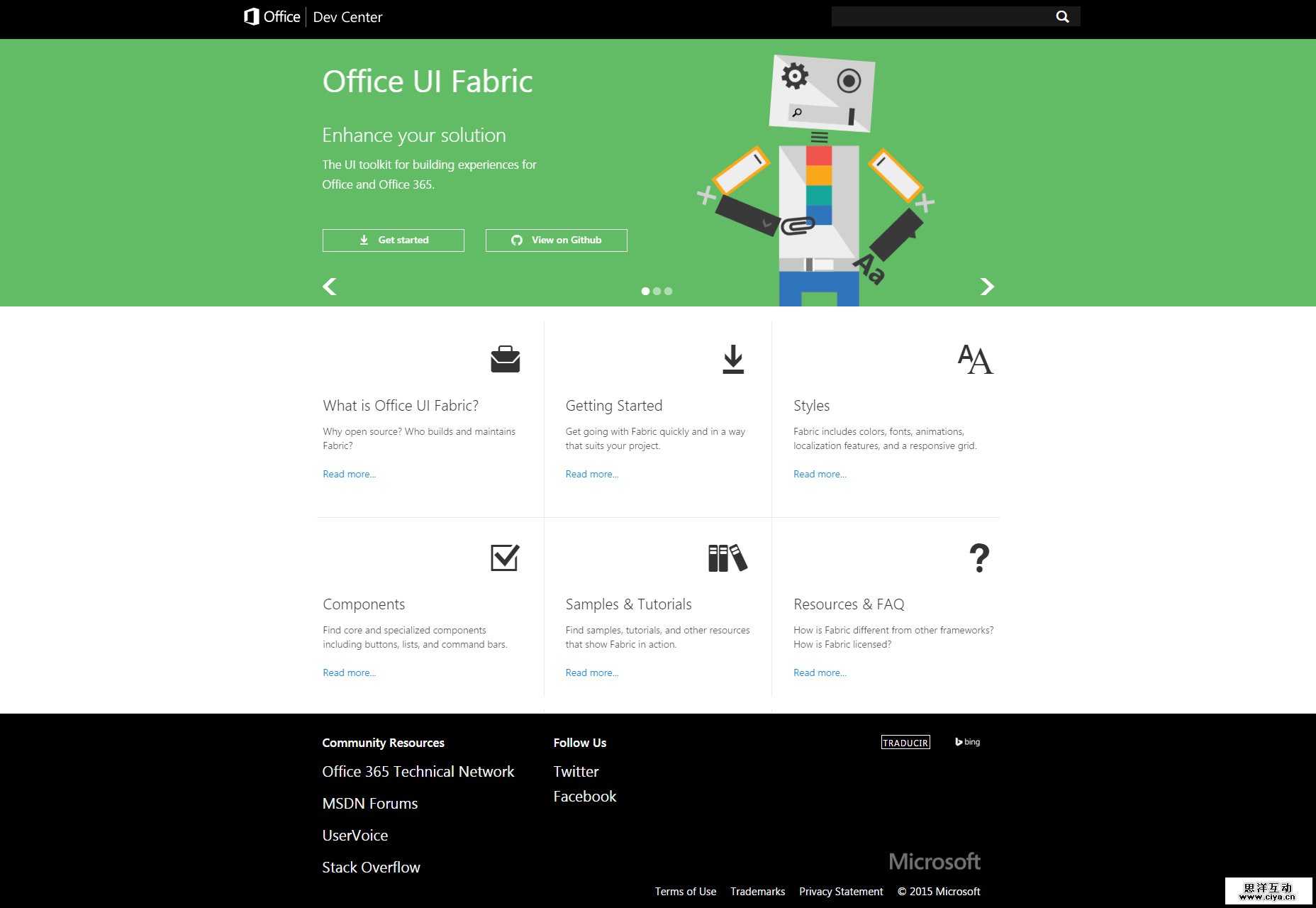The width and height of the screenshot is (1316, 908).
Task: Follow the Twitter link
Action: (576, 771)
